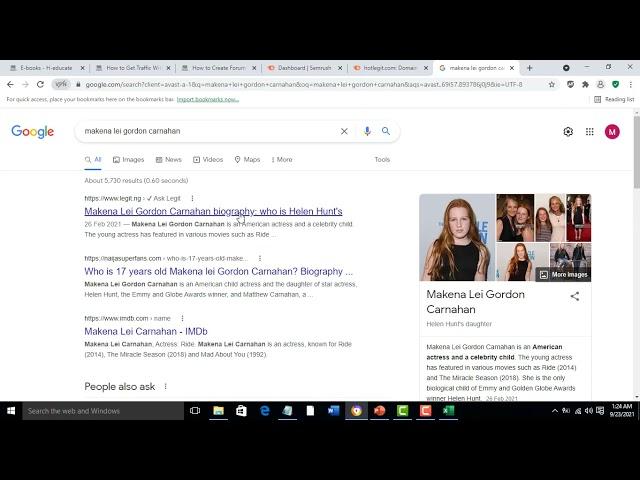
Task: Switch to hotlegit.com Domain tab
Action: pyautogui.click(x=390, y=68)
